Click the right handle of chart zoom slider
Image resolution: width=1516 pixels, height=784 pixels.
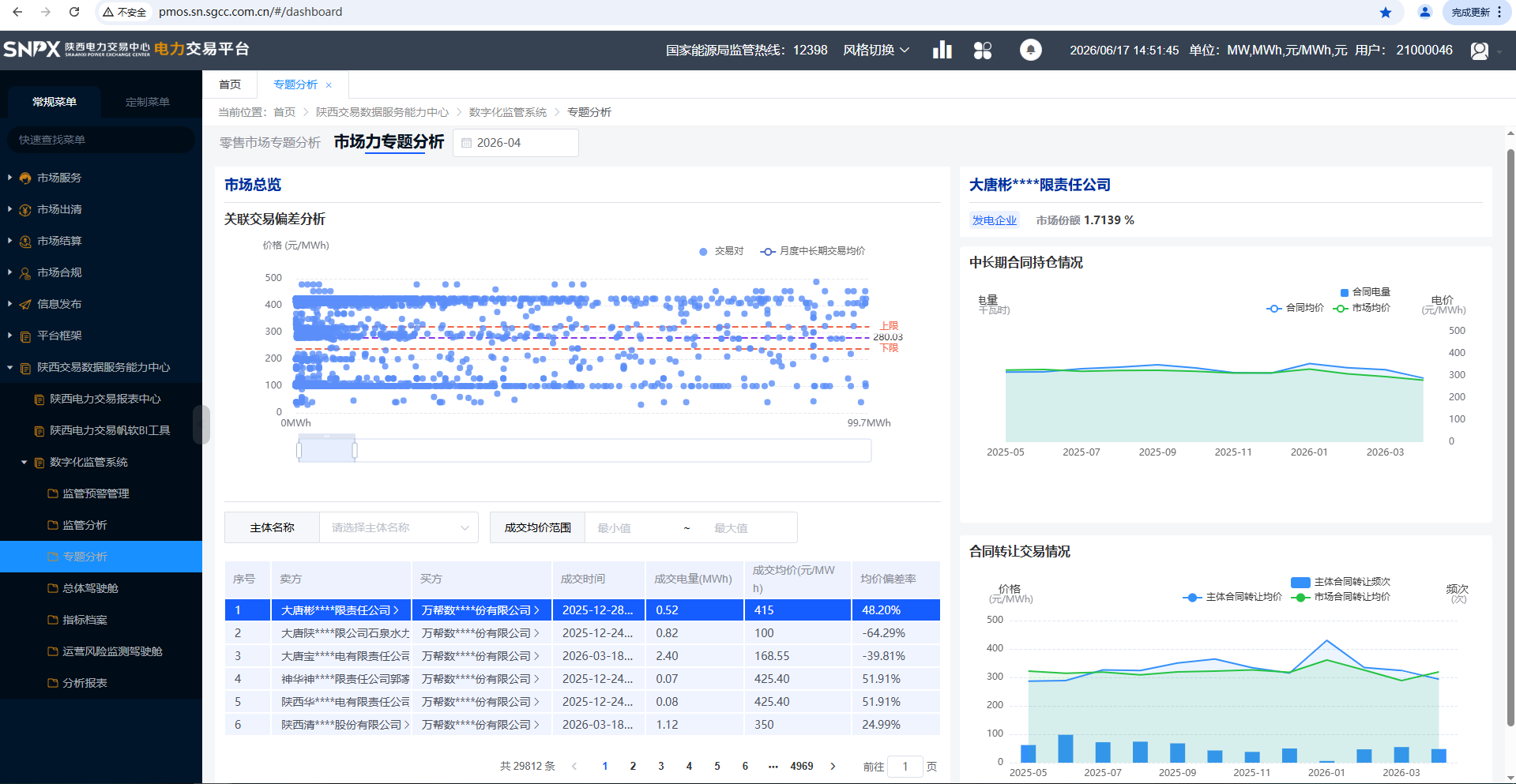pyautogui.click(x=355, y=450)
